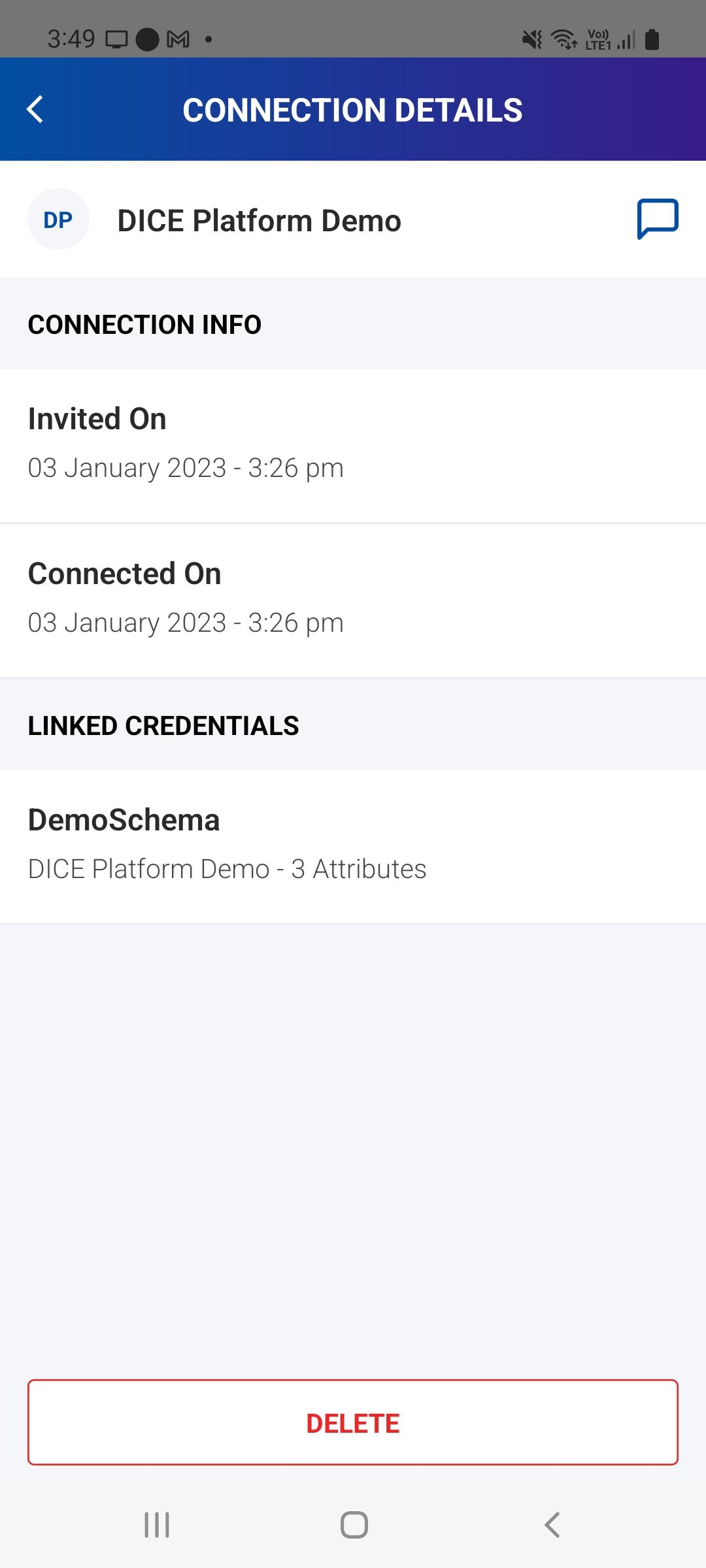
Task: Tap the battery status icon
Action: [652, 39]
